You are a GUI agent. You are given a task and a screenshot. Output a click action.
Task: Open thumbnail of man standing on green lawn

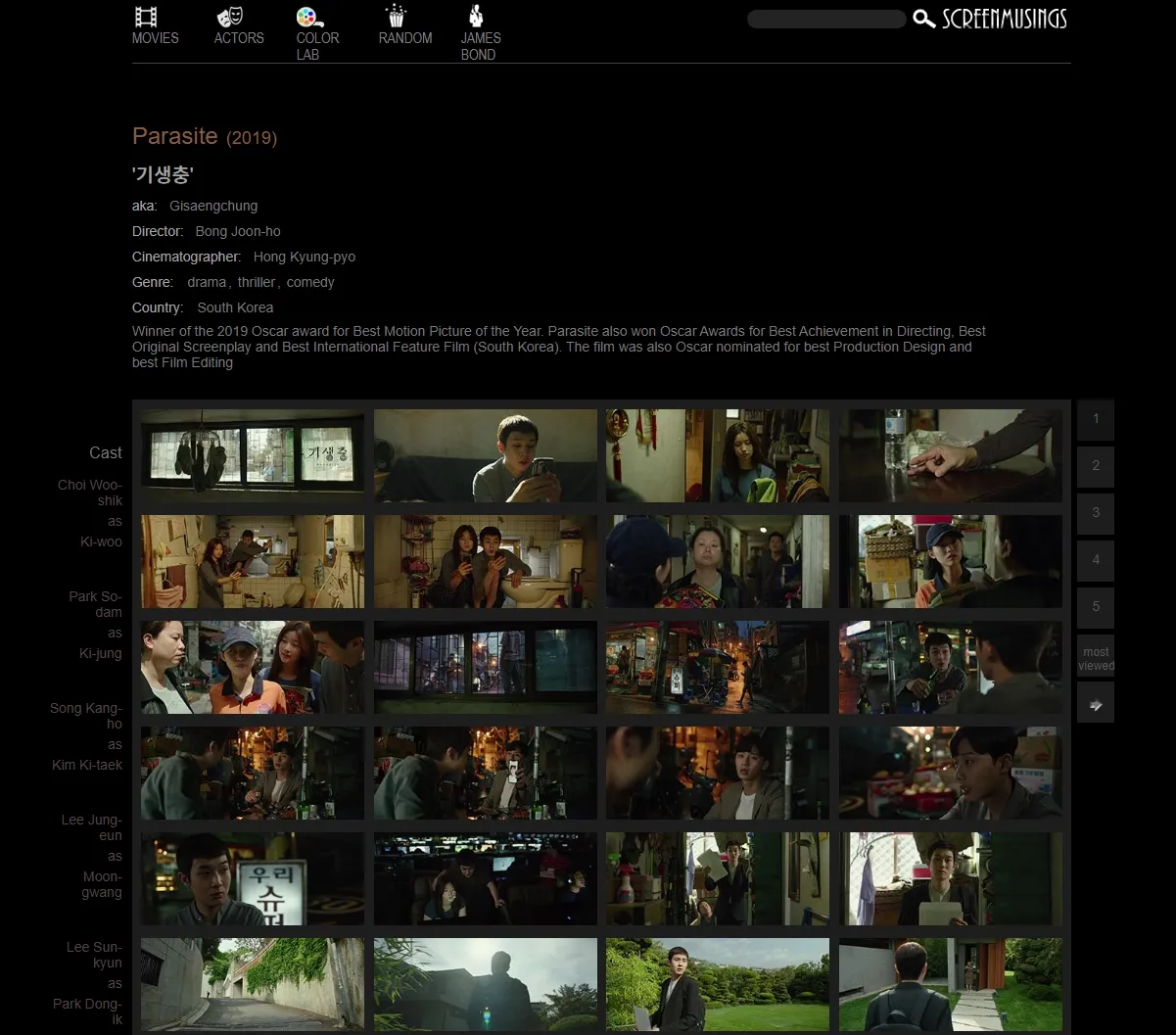click(x=718, y=984)
